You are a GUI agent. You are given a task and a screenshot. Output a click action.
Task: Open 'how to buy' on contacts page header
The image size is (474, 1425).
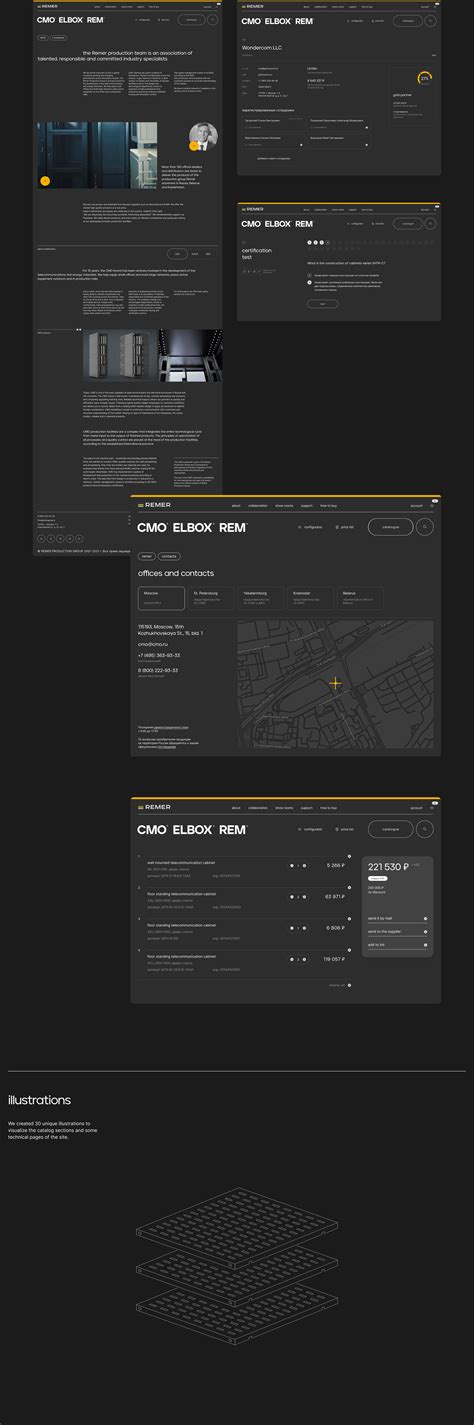329,506
